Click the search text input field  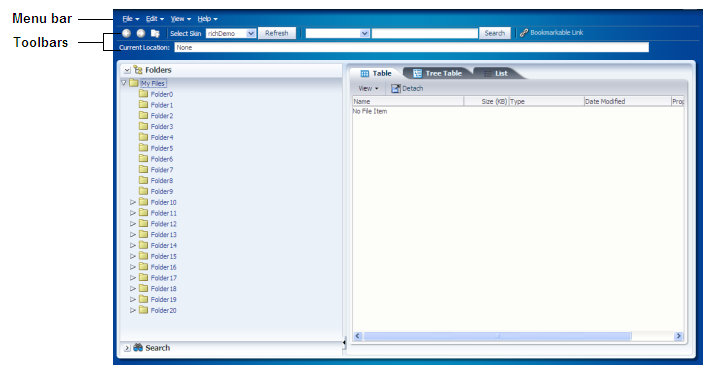(425, 34)
